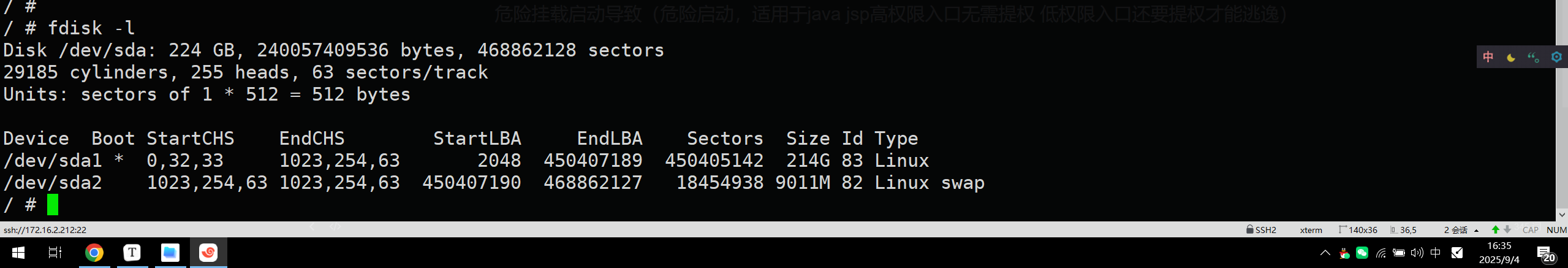Screen dimensions: 1568x268
Task: Click the green upload arrow indicator
Action: tap(1496, 229)
